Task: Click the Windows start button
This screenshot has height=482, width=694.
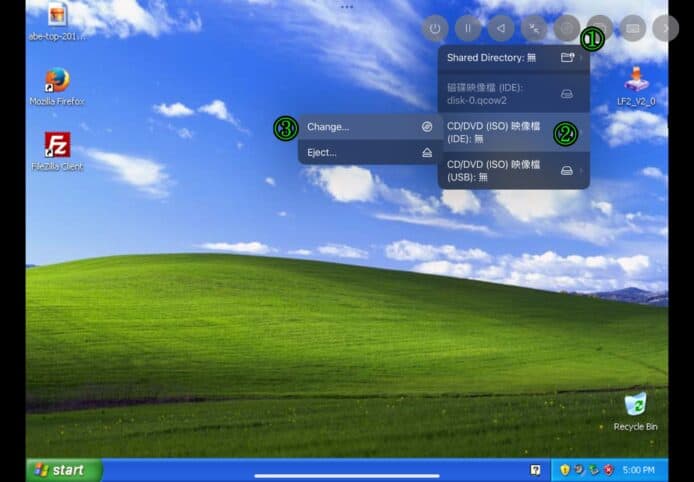Action: point(64,470)
